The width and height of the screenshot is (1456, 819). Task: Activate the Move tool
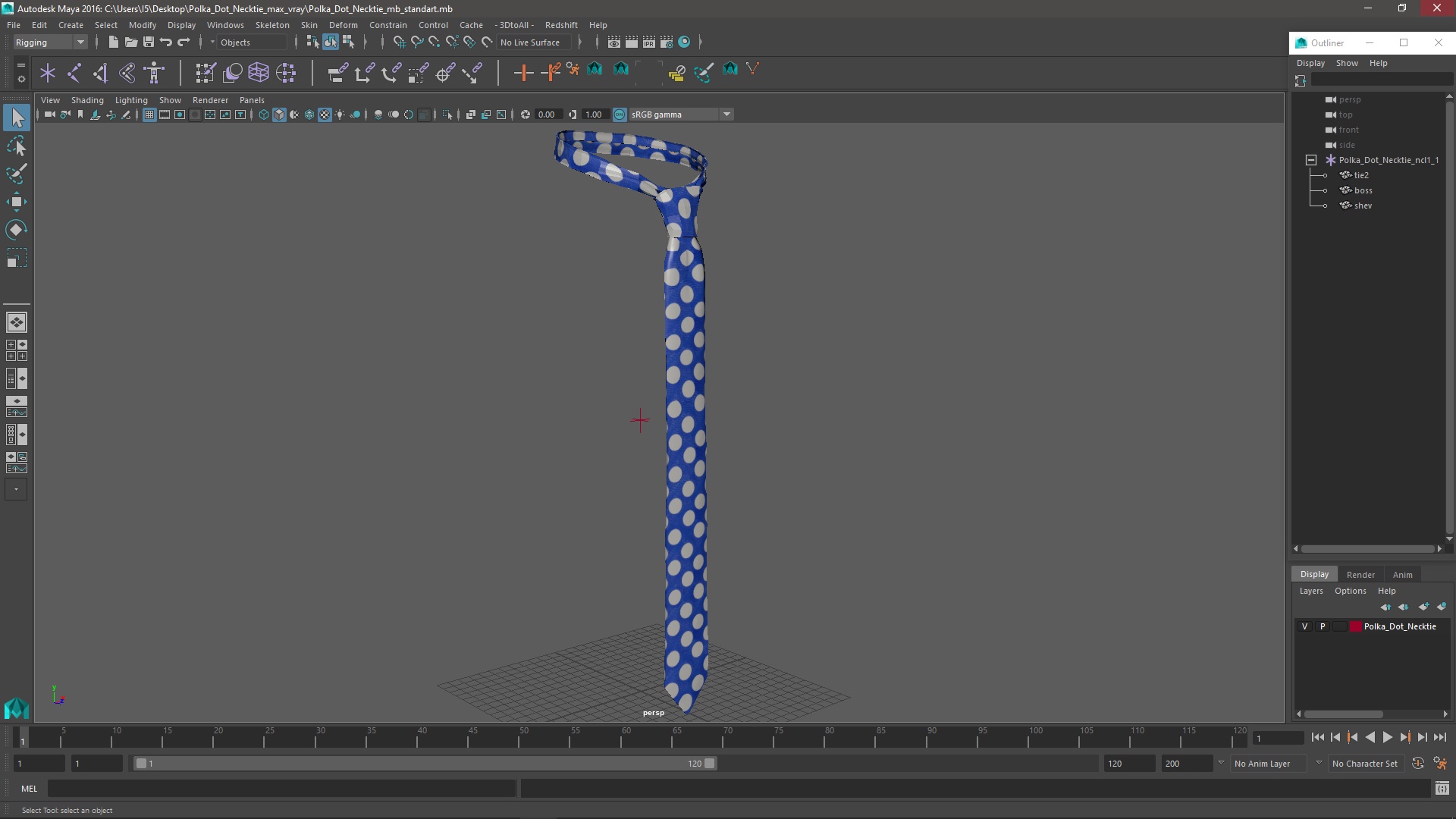click(x=17, y=202)
